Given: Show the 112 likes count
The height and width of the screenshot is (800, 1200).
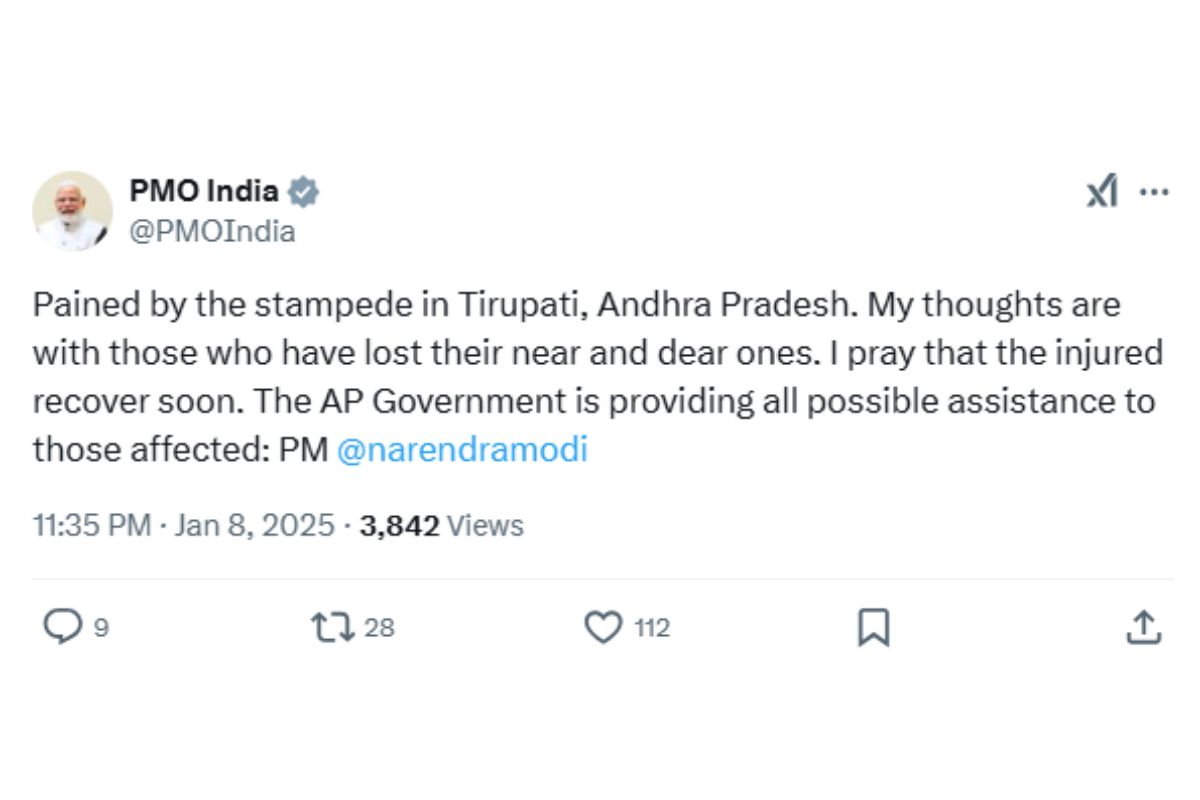Looking at the screenshot, I should click(x=652, y=628).
